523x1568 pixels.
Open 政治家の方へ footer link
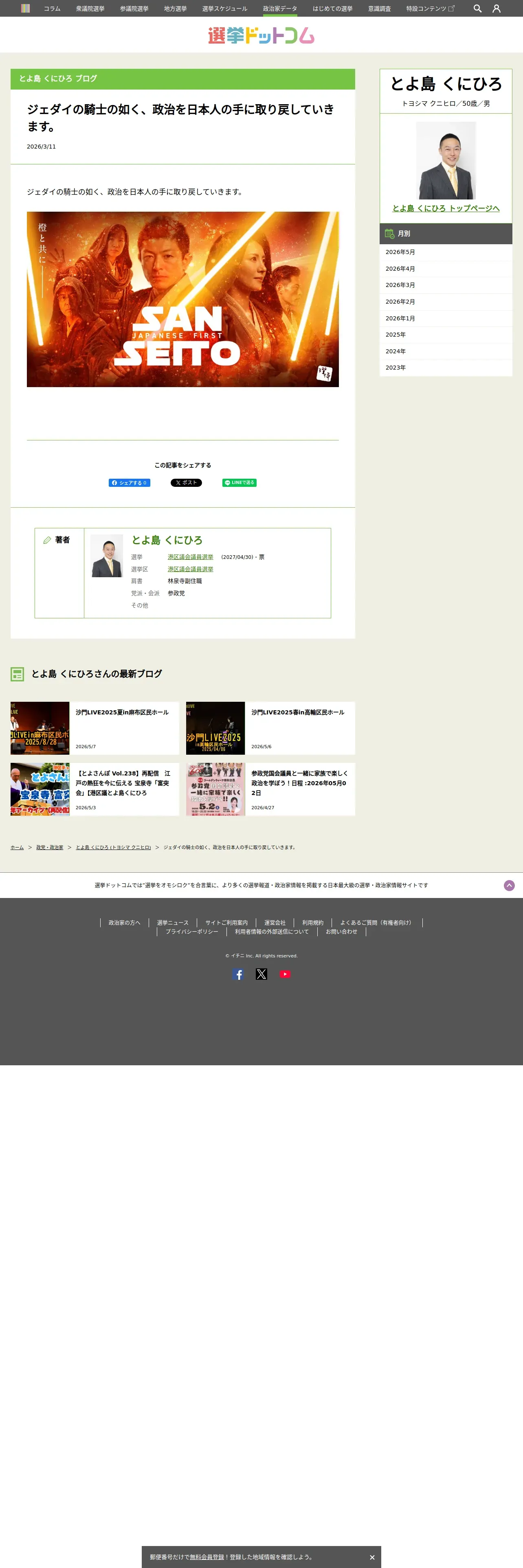point(124,923)
